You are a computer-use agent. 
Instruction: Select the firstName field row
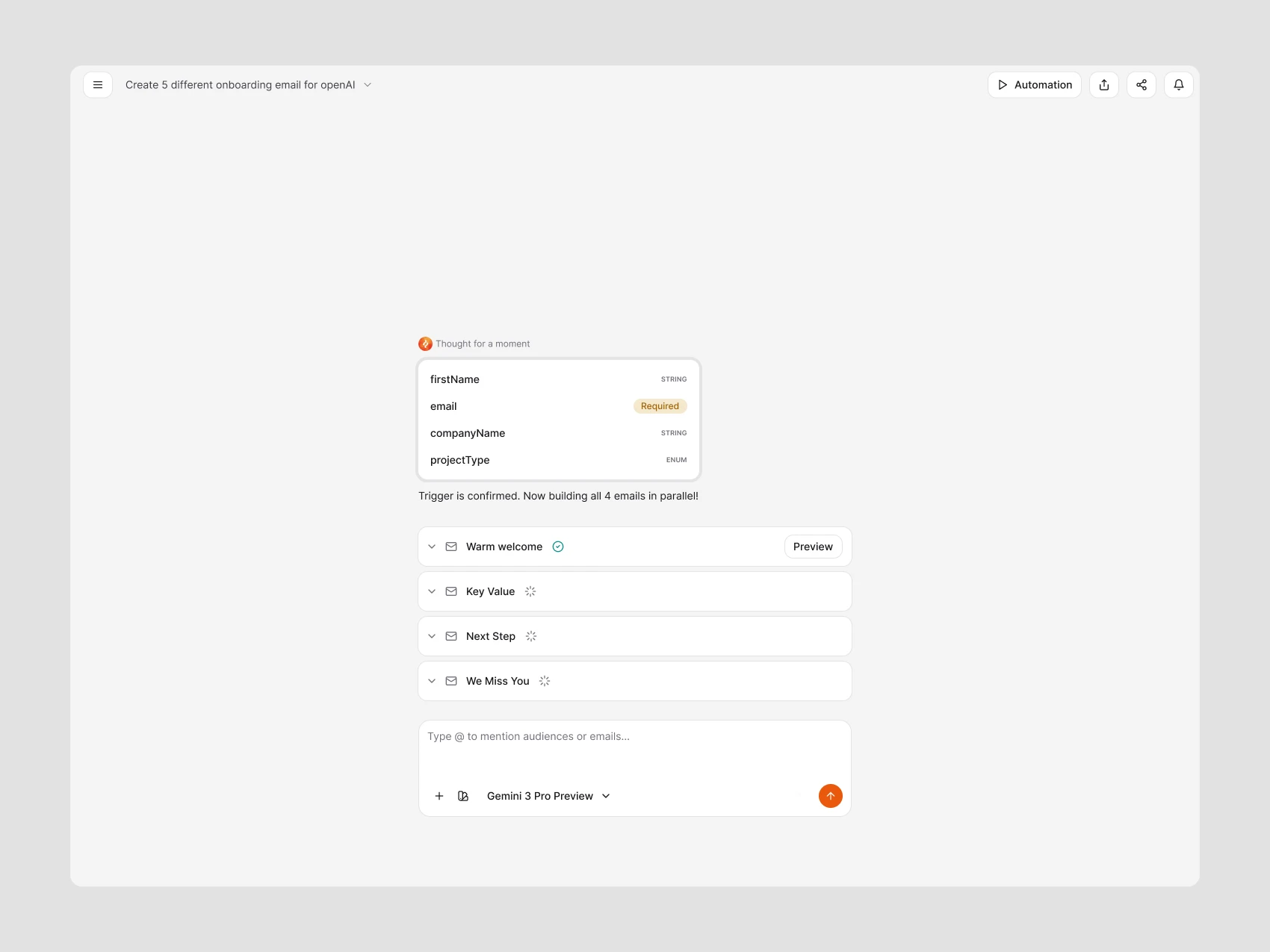pyautogui.click(x=559, y=379)
